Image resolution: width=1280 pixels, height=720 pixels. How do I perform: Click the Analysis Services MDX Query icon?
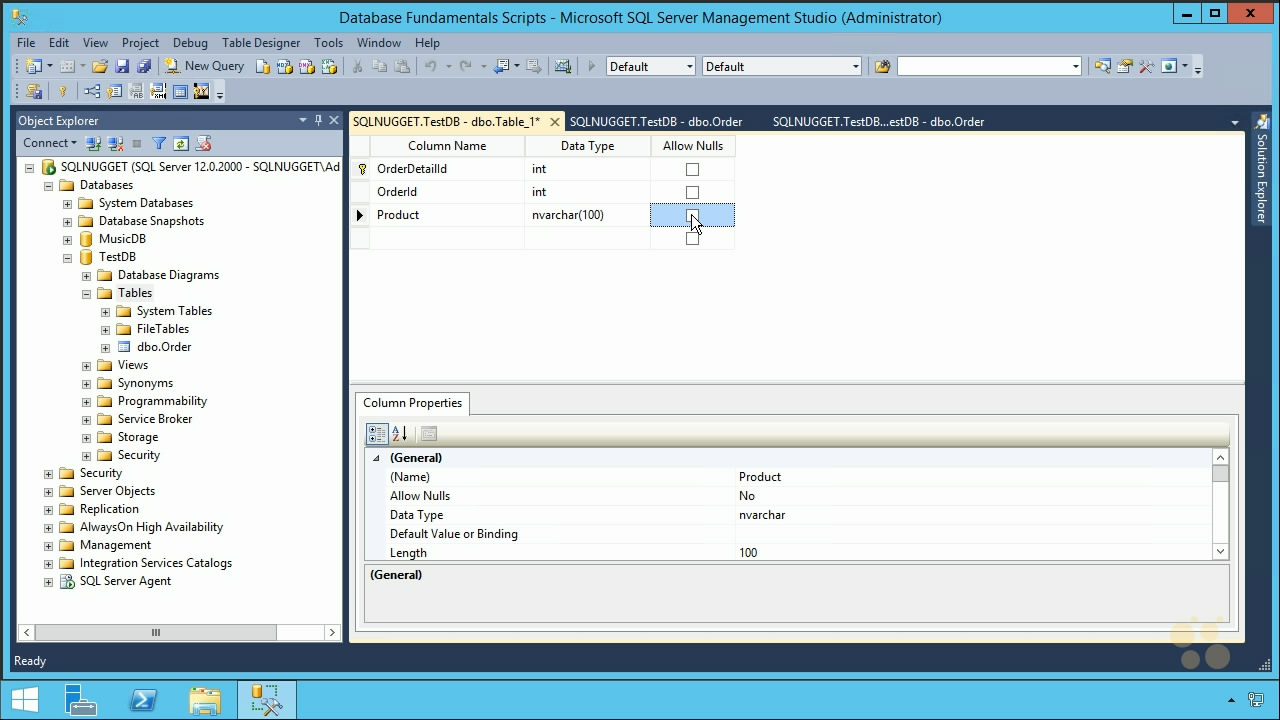coord(285,67)
